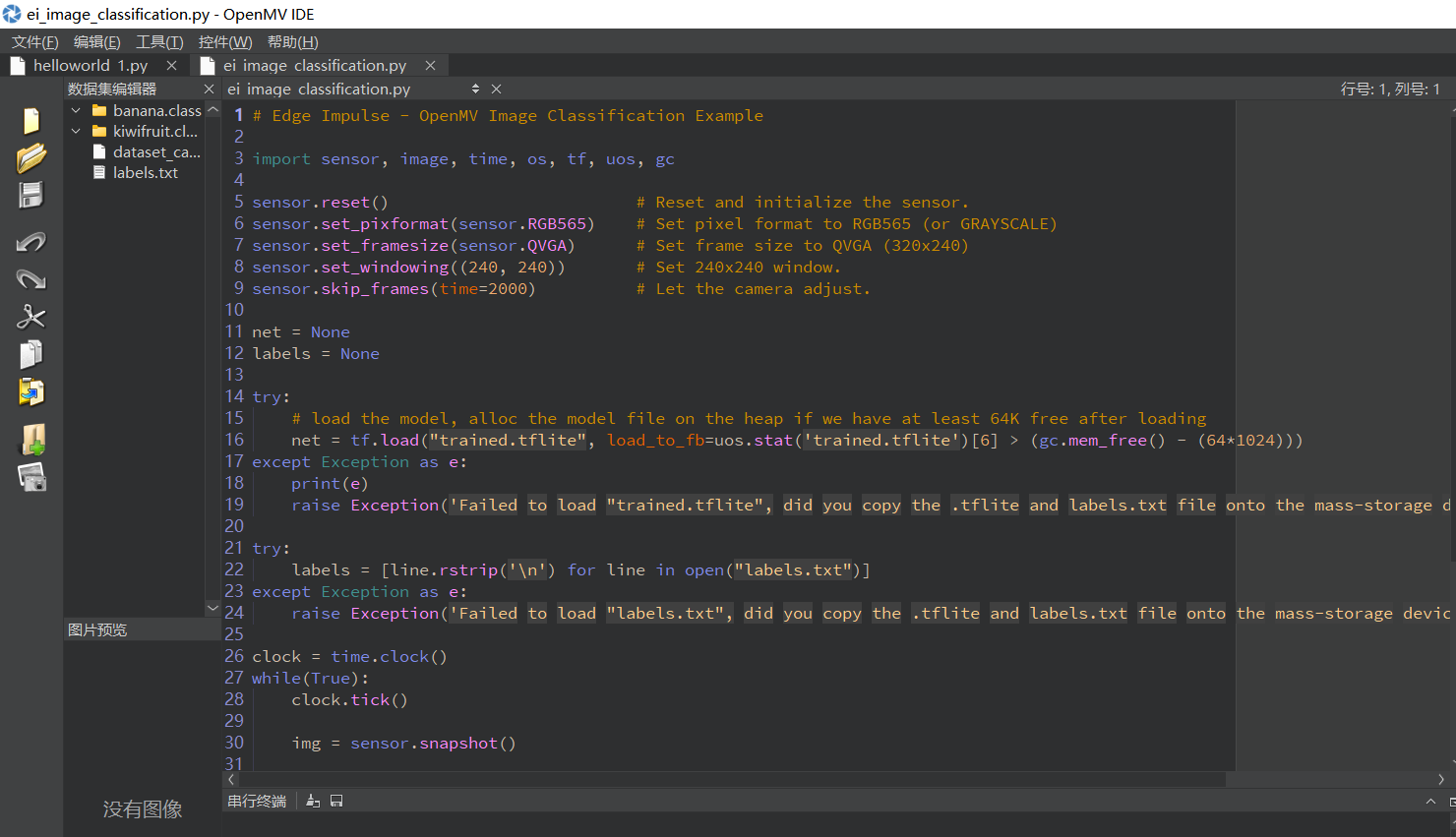Switch to the ei_image_classification.py tab
This screenshot has width=1456, height=837.
pyautogui.click(x=315, y=65)
